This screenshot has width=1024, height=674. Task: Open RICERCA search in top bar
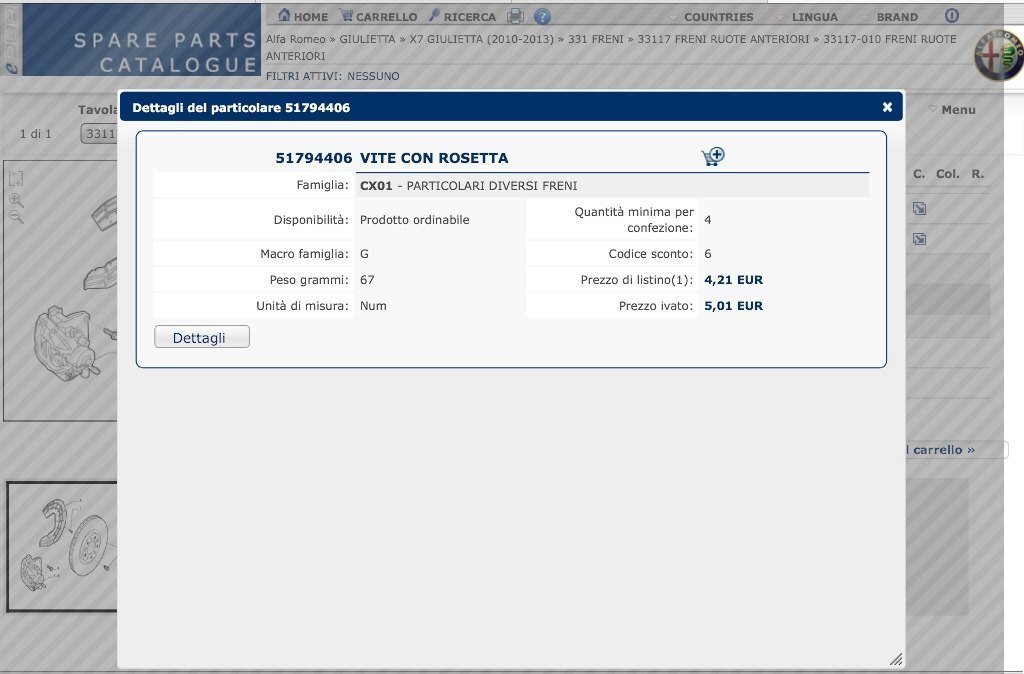(462, 16)
